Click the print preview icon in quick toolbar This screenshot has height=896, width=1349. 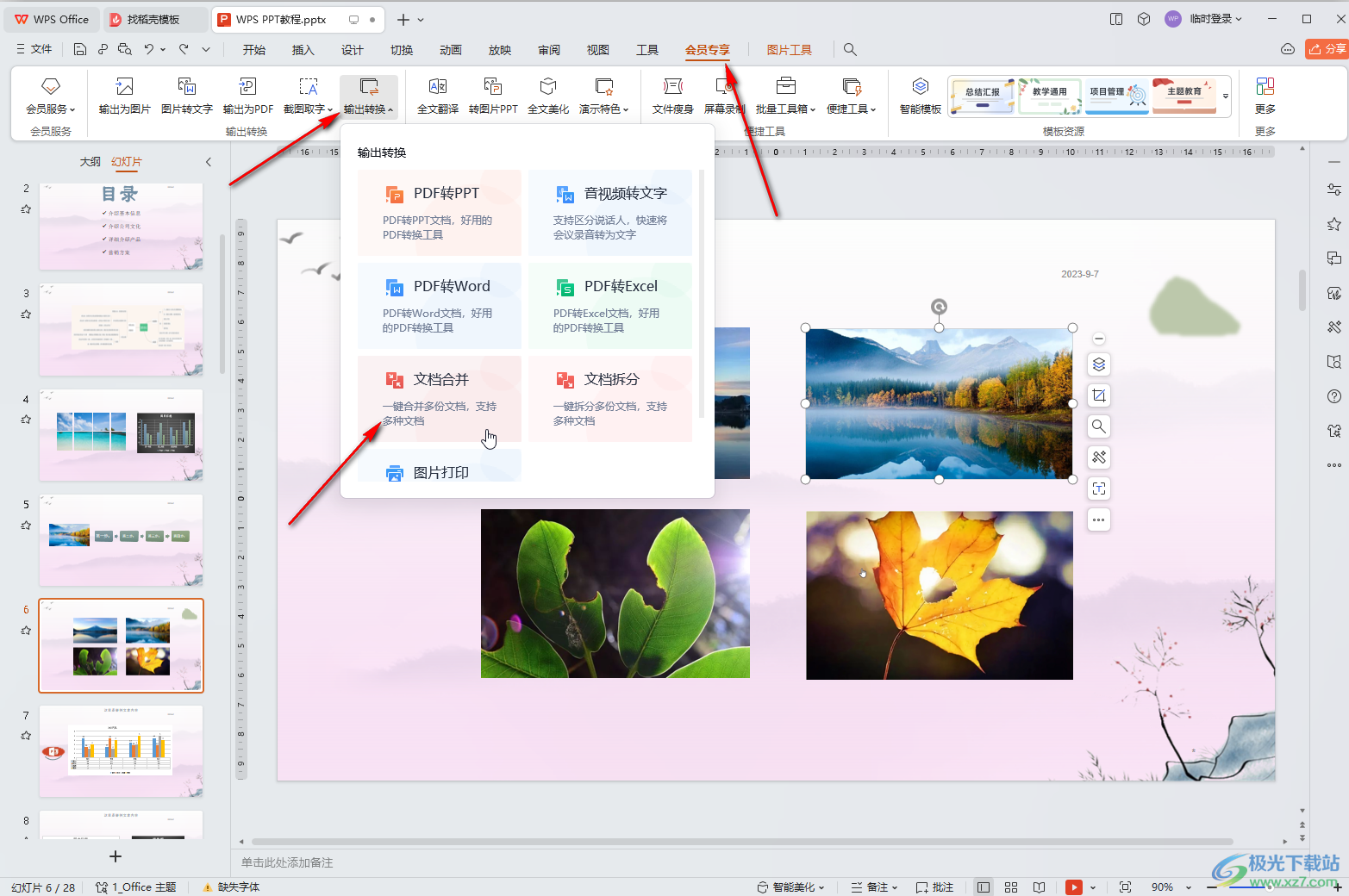click(x=125, y=49)
